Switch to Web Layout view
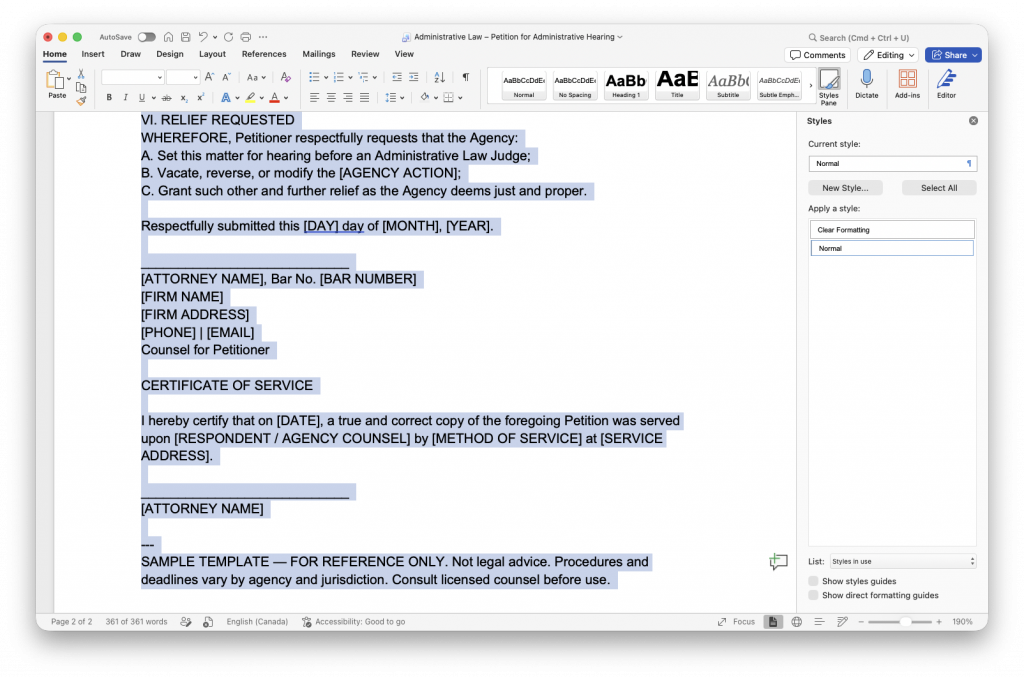 [797, 622]
